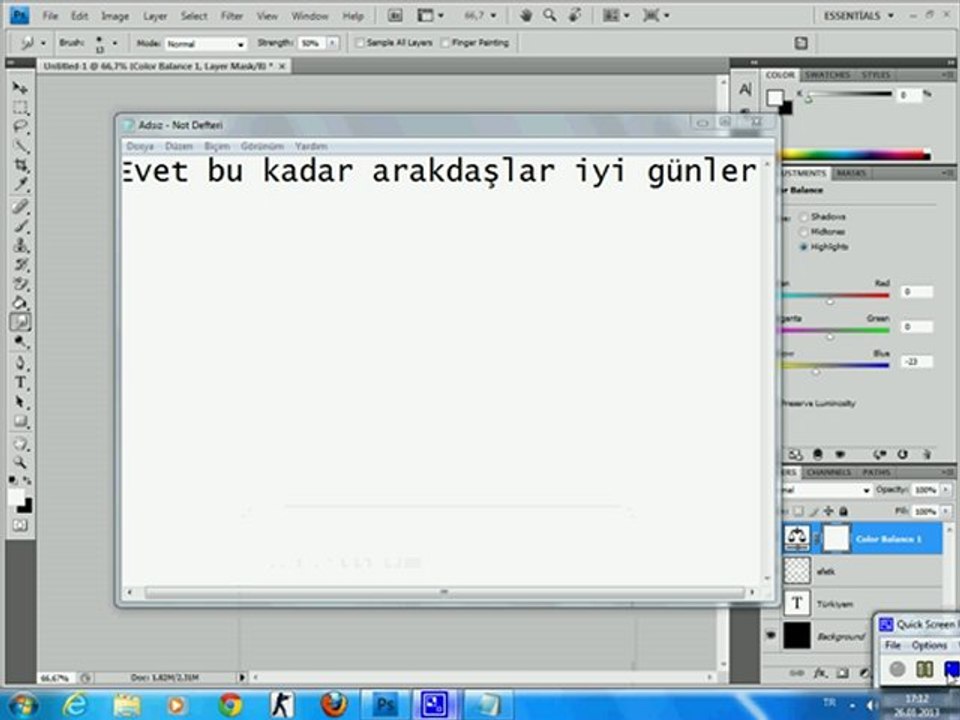Open the layer Opacity dropdown arrow
Image resolution: width=960 pixels, height=720 pixels.
(946, 490)
